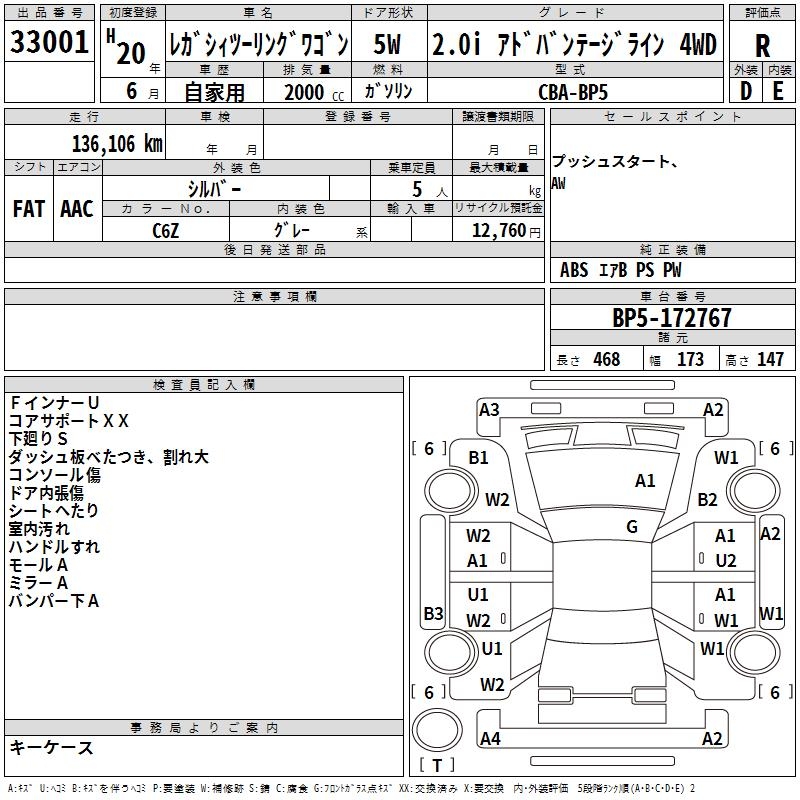Click the U2 dent mark on the diagram
This screenshot has width=800, height=800.
pyautogui.click(x=726, y=561)
